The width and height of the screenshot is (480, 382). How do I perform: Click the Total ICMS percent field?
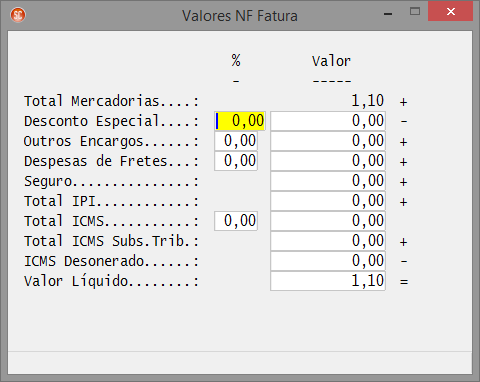(236, 221)
